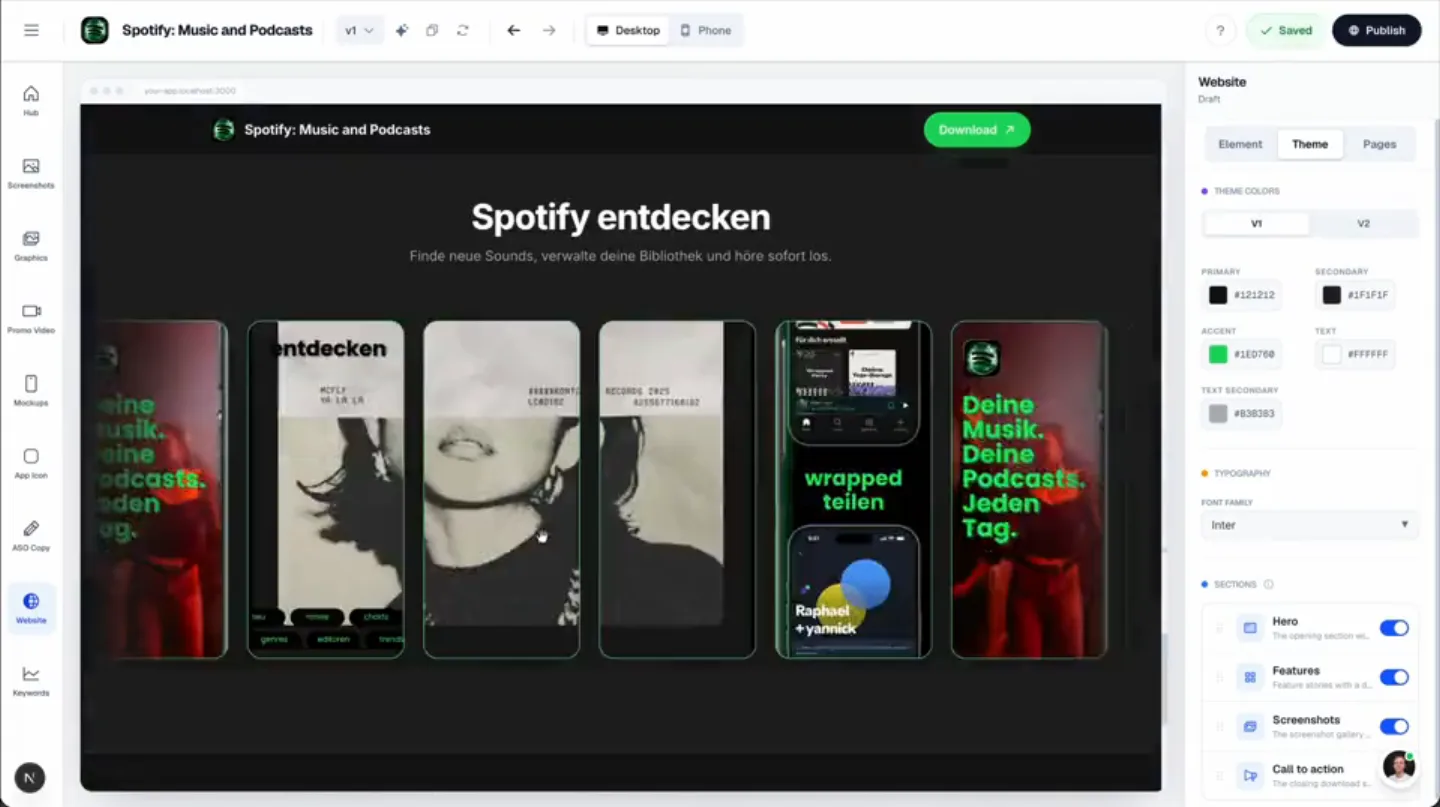Image resolution: width=1440 pixels, height=807 pixels.
Task: Click the Hero row drag handle
Action: point(1219,628)
